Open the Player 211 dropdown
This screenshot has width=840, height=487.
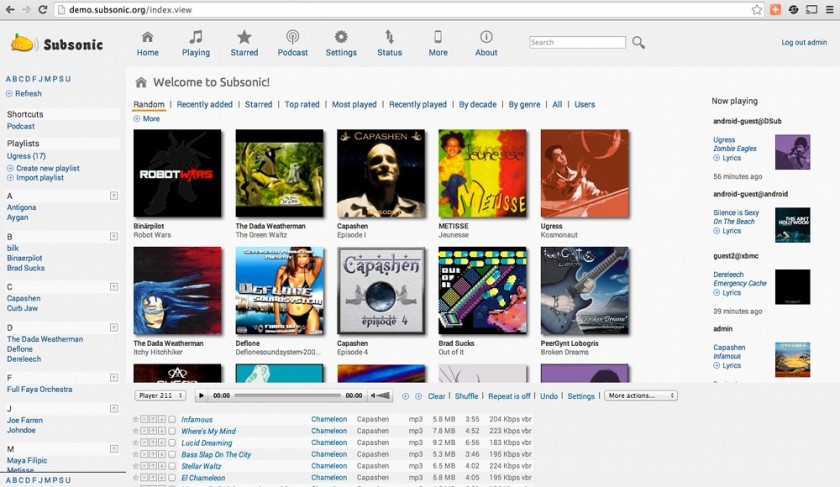pyautogui.click(x=160, y=396)
